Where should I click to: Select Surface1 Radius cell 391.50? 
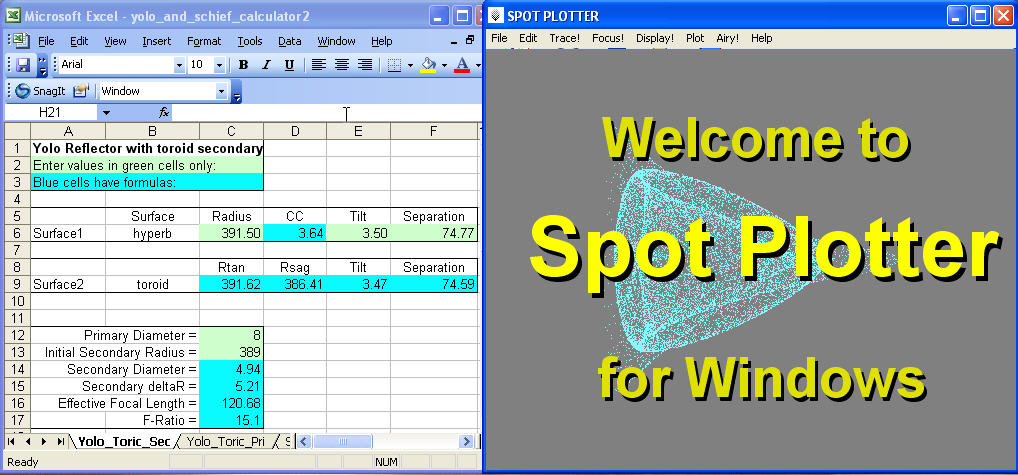[x=231, y=233]
